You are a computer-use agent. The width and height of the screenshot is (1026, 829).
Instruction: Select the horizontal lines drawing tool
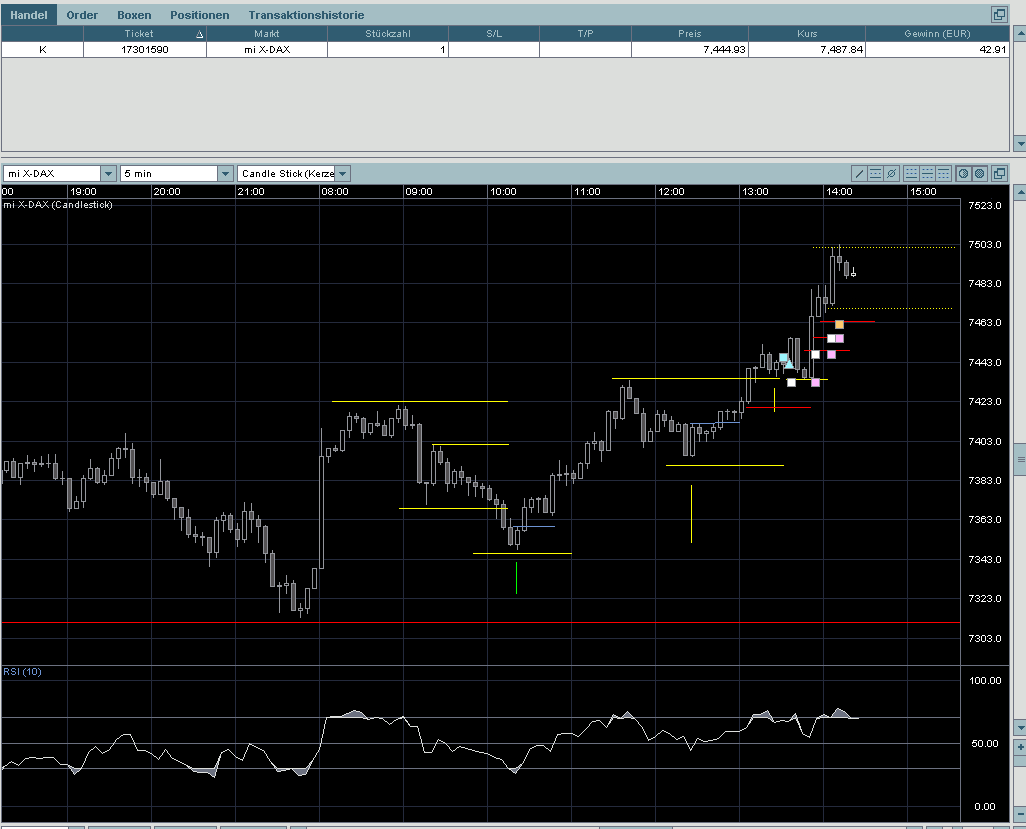875,173
